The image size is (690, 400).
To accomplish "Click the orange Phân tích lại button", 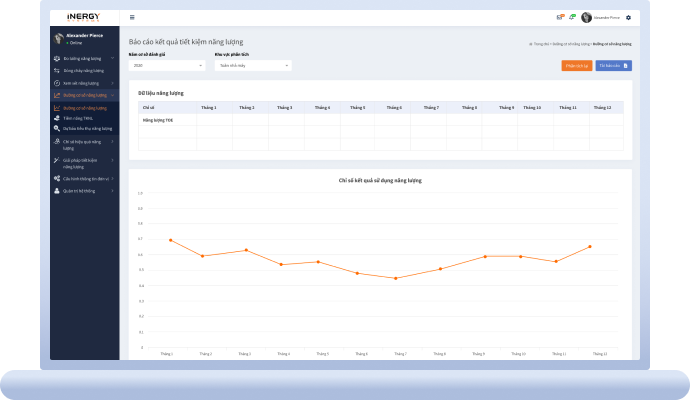I will pyautogui.click(x=576, y=65).
